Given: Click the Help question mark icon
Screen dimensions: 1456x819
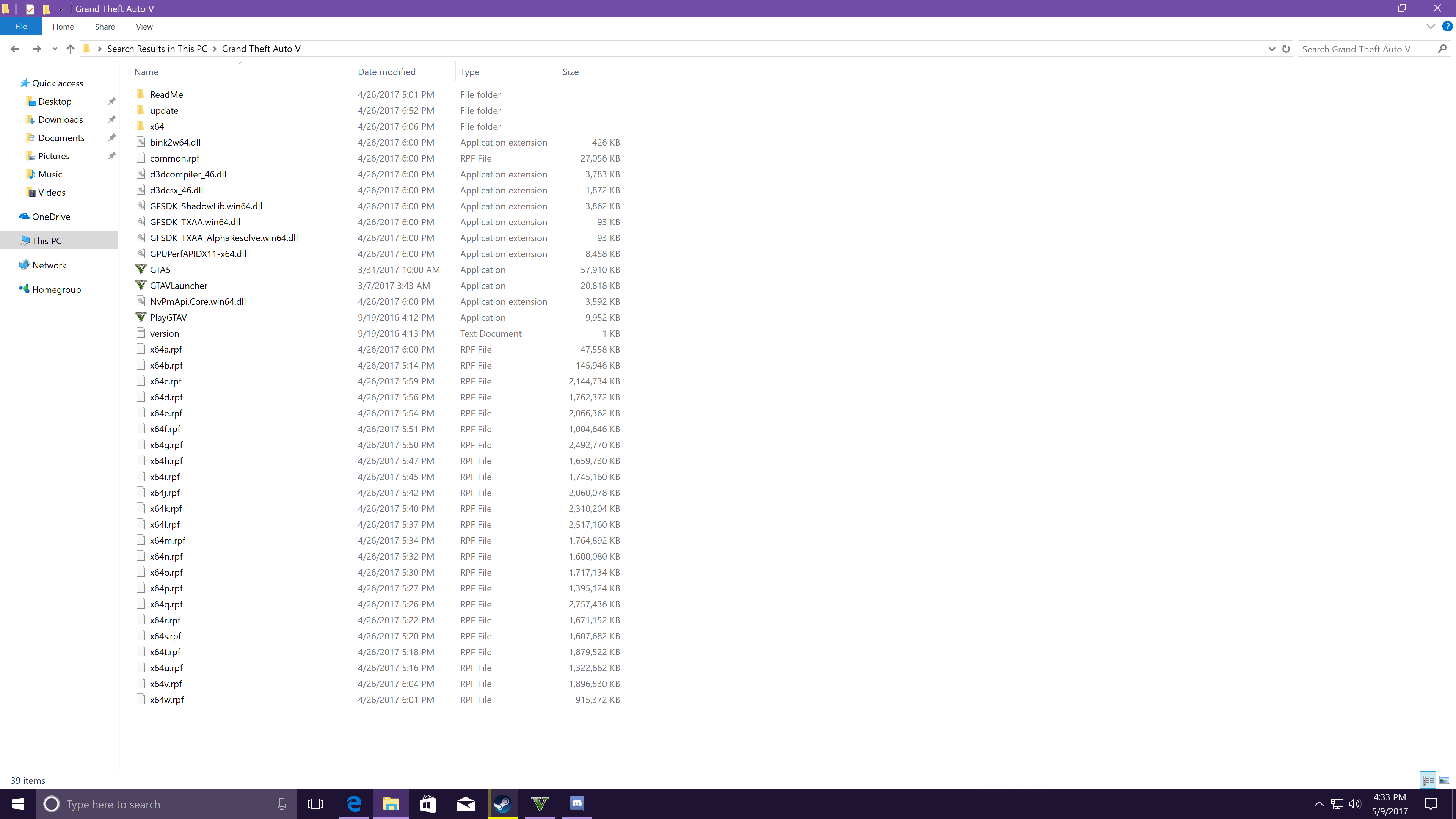Looking at the screenshot, I should pyautogui.click(x=1447, y=26).
